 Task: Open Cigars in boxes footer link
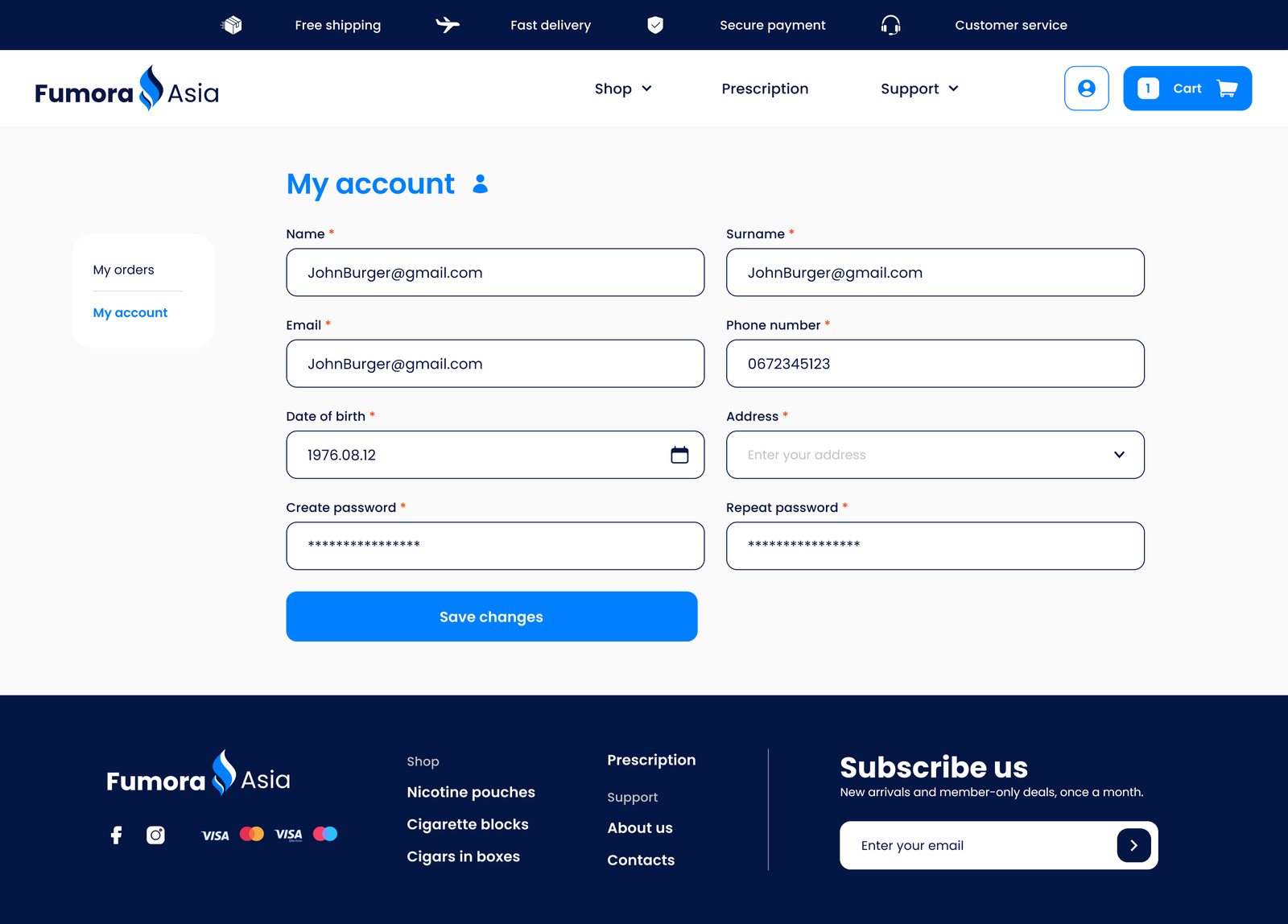(x=464, y=856)
